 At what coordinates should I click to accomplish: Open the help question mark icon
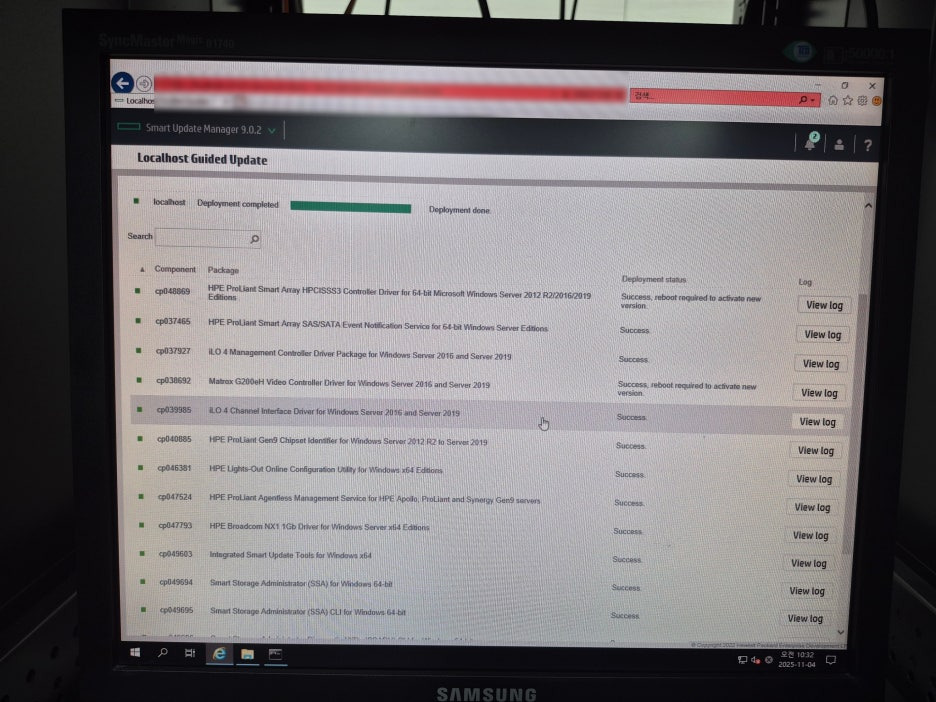click(x=867, y=145)
